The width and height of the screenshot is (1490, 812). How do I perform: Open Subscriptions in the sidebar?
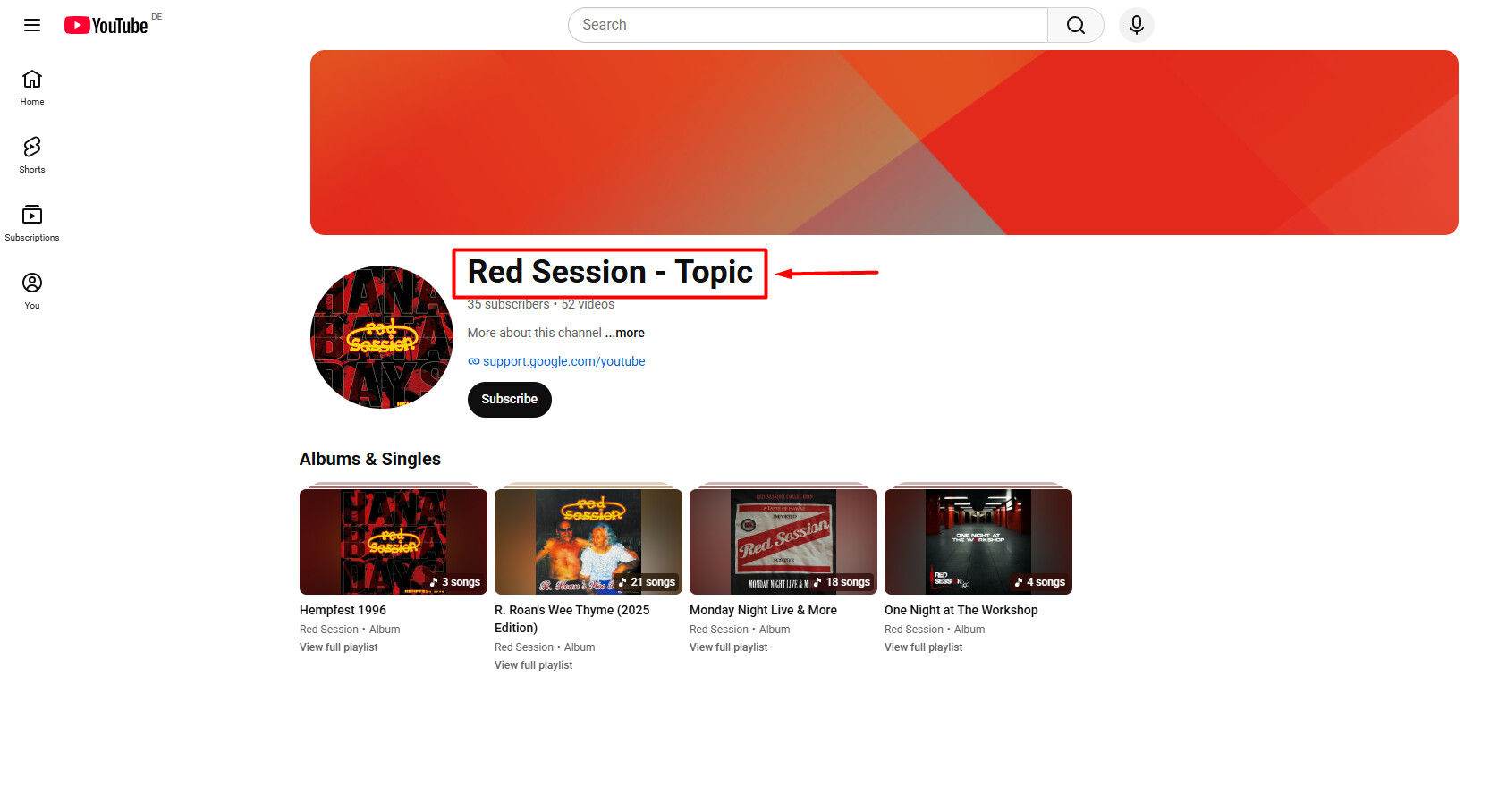pos(32,224)
